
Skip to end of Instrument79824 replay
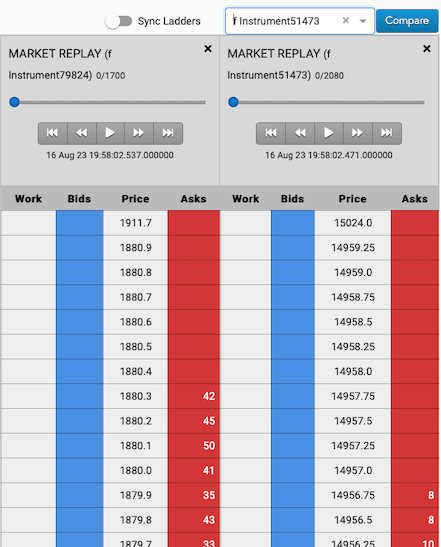(168, 133)
